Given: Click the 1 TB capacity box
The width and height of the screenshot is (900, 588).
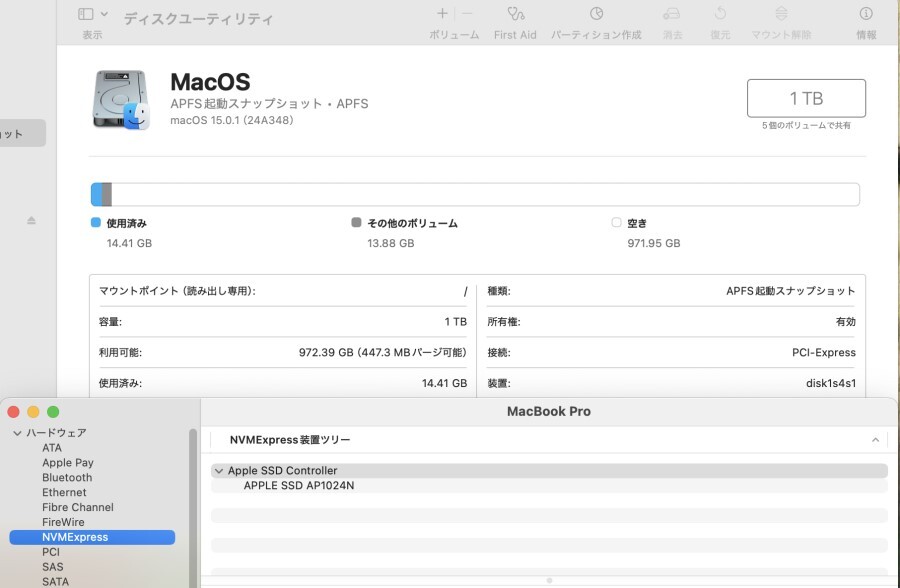Looking at the screenshot, I should 806,98.
